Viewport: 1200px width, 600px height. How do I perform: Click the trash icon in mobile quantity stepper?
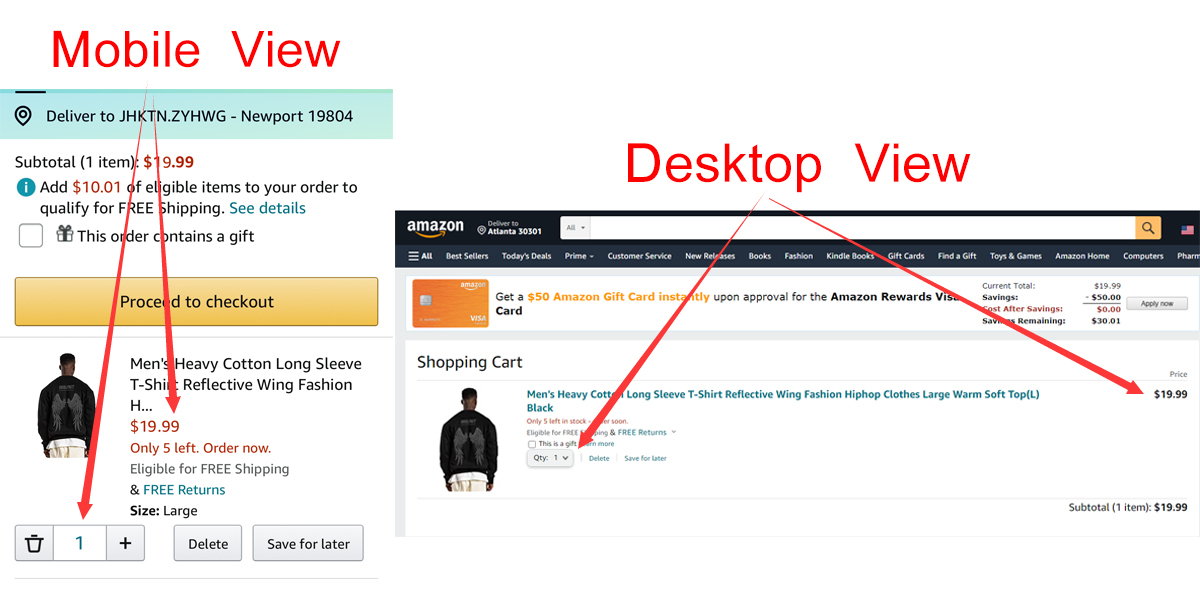click(x=34, y=544)
